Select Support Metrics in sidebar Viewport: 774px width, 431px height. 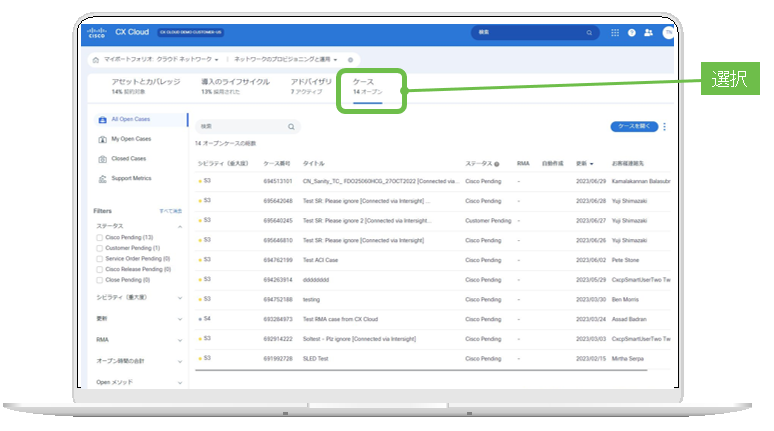pos(131,179)
